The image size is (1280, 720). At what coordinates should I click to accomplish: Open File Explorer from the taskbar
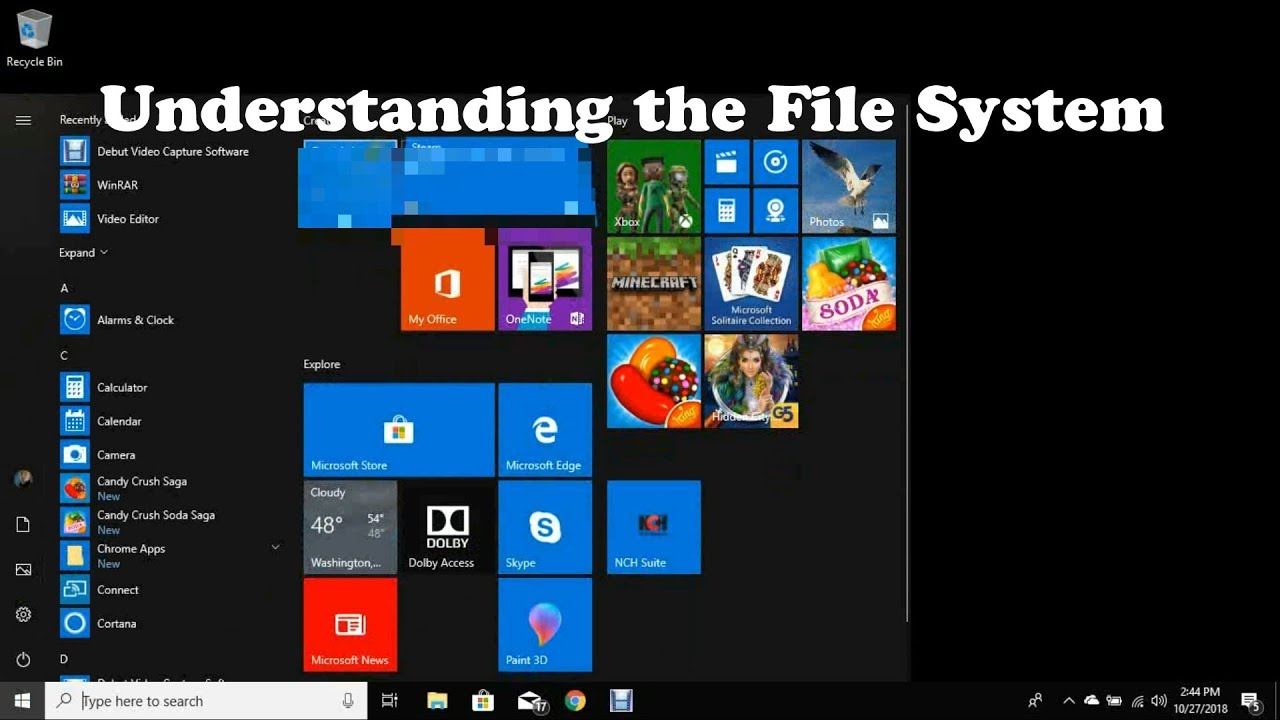click(437, 701)
